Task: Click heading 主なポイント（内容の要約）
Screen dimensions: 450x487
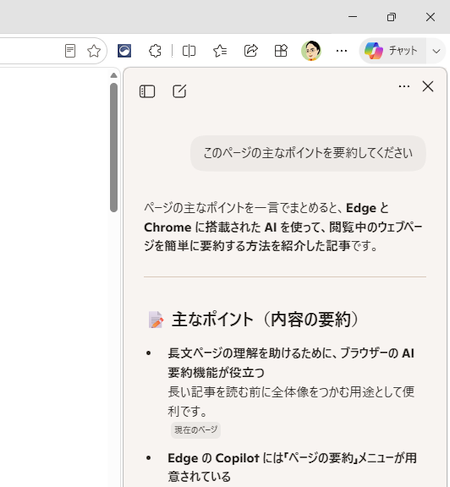Action: click(x=265, y=319)
